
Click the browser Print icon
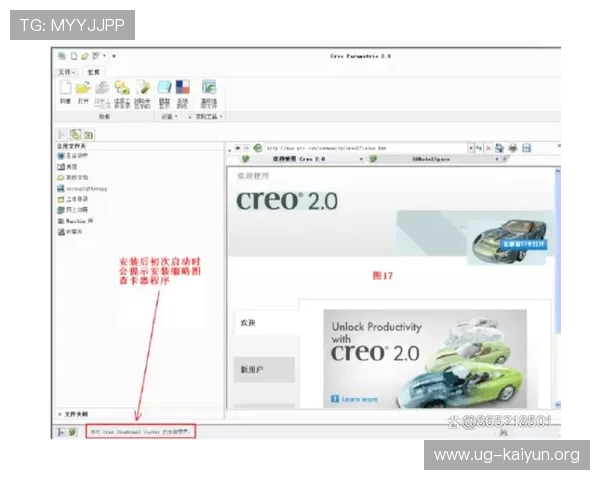point(513,148)
